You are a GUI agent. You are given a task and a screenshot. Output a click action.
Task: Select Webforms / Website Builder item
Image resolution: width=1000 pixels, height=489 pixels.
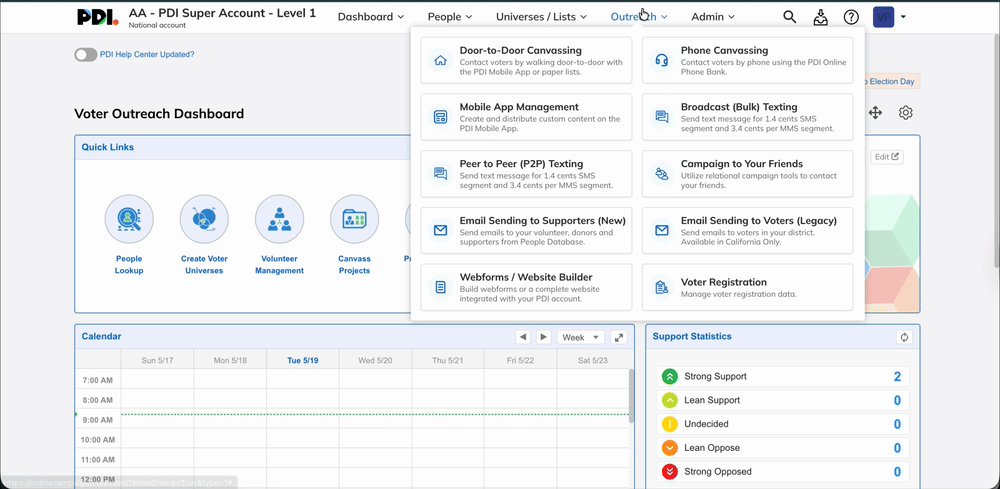526,287
